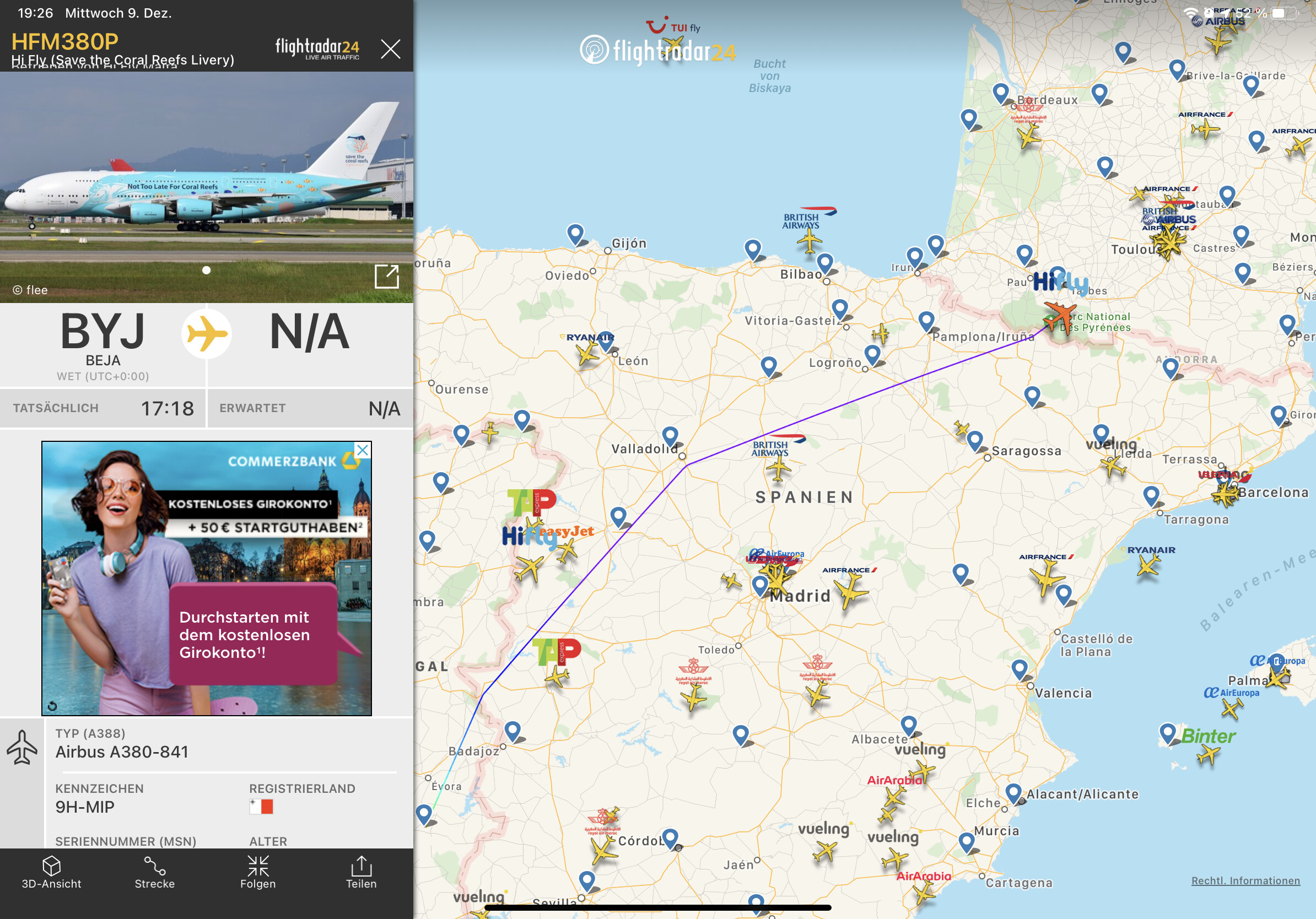Tap the TUI fly aircraft on map
Screen dimensions: 1316x919
point(672,45)
